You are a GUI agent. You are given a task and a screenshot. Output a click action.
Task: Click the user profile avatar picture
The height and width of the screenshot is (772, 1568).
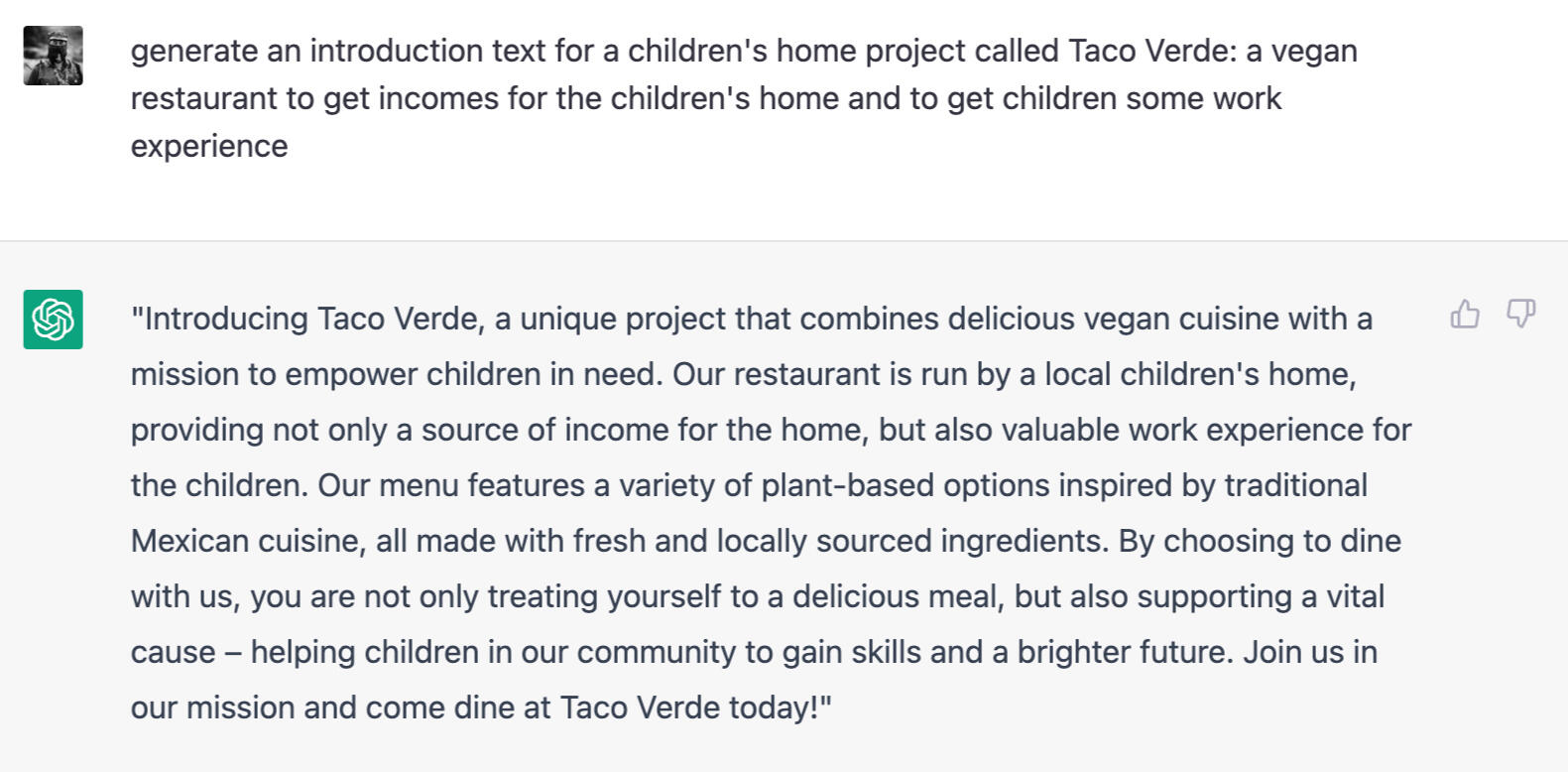[54, 56]
